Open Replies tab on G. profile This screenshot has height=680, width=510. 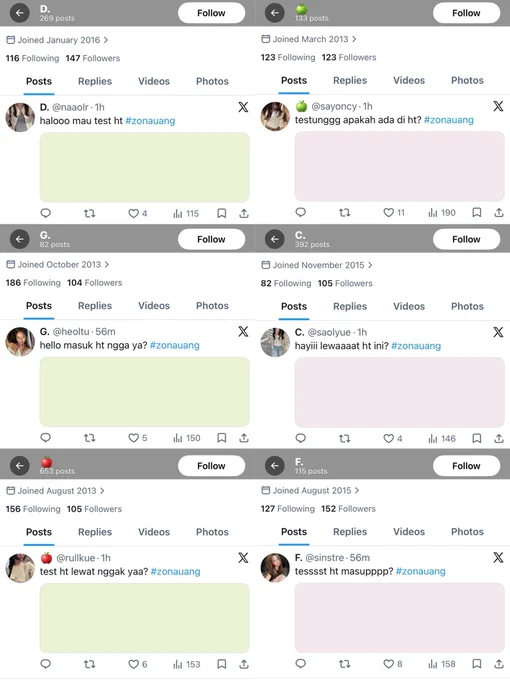pos(95,306)
